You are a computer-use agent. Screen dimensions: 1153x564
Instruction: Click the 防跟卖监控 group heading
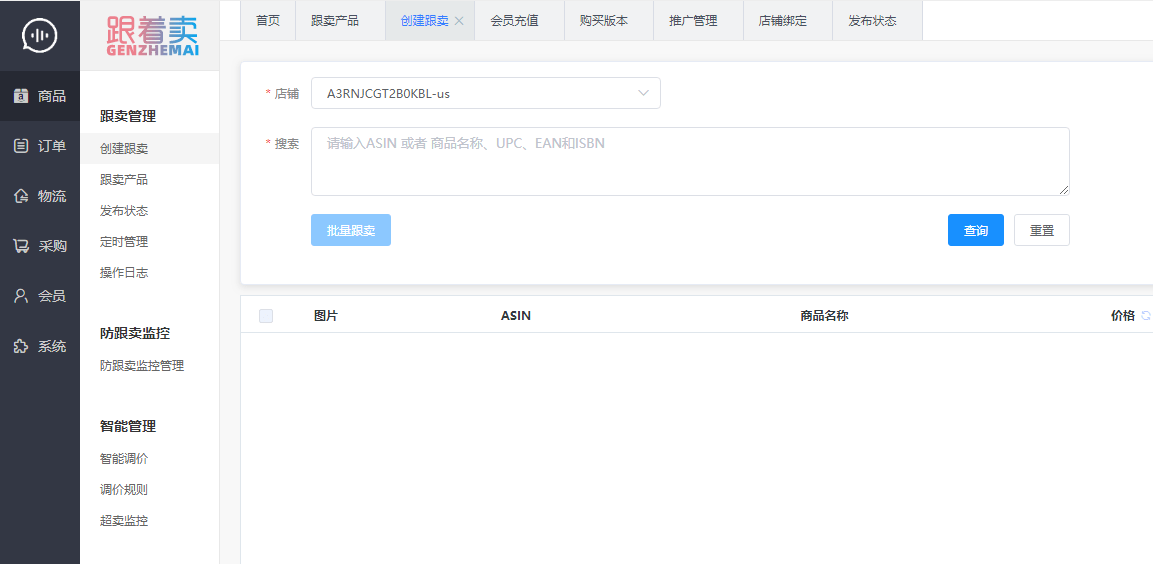pos(135,333)
